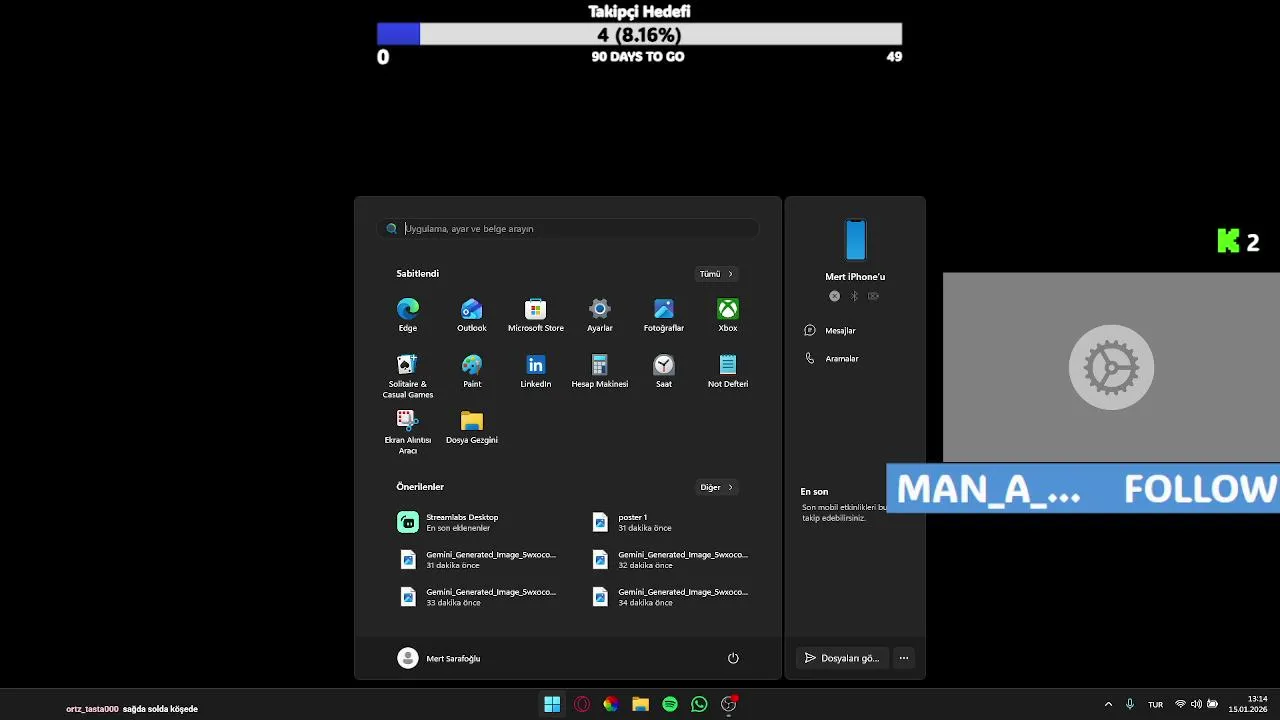Open the colorful wheel taskbar app

(611, 705)
